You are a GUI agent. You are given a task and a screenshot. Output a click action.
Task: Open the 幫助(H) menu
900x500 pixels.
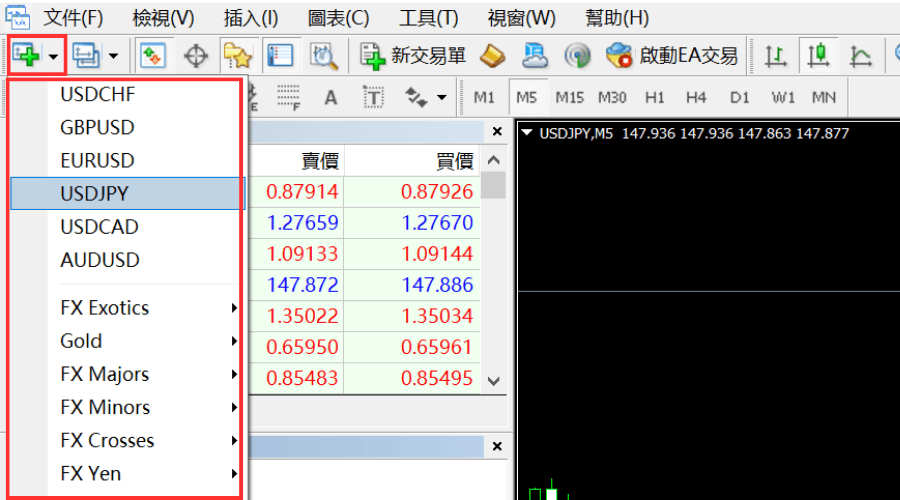pyautogui.click(x=617, y=18)
